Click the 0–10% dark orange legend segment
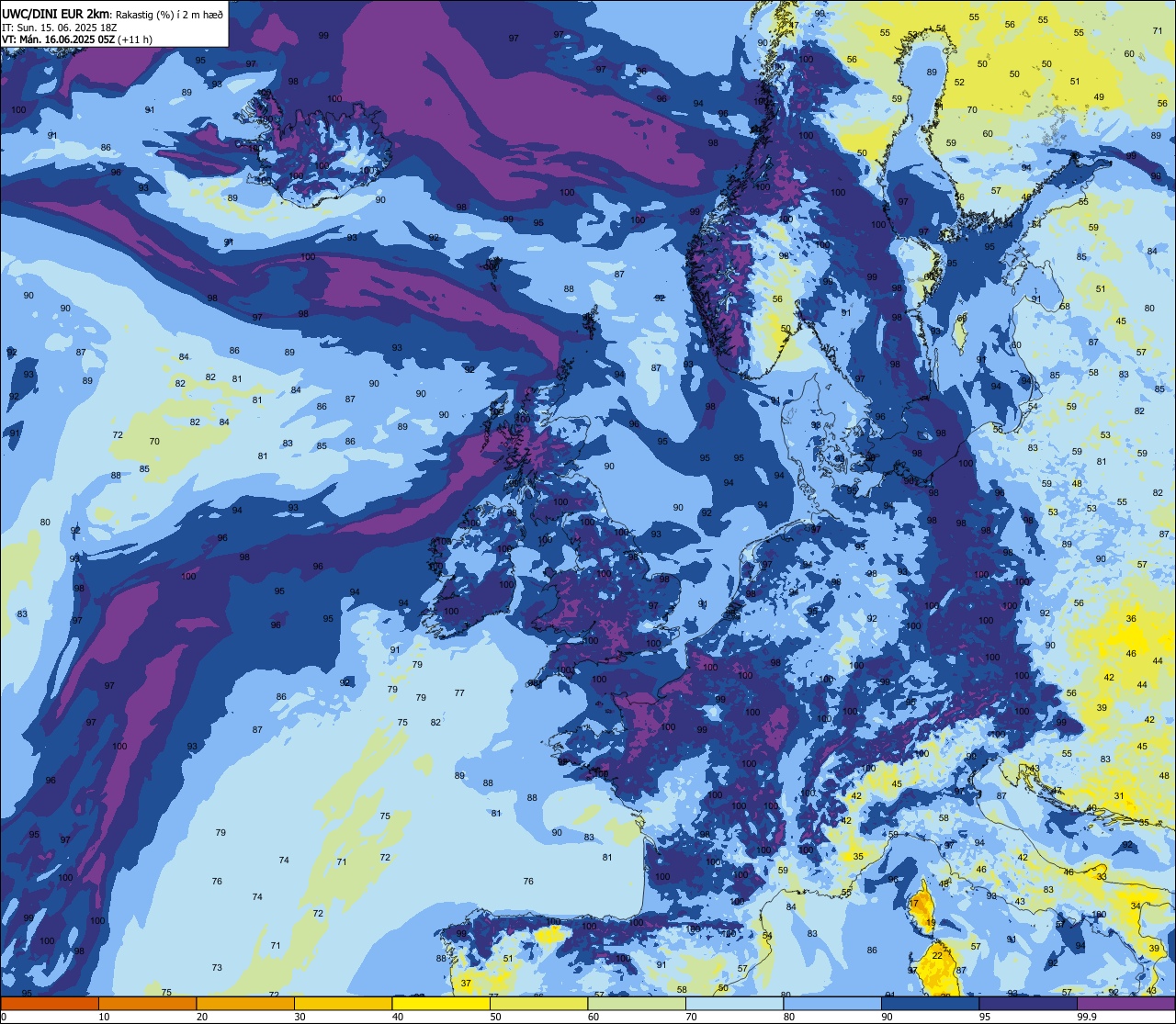This screenshot has width=1176, height=1024. 50,1003
